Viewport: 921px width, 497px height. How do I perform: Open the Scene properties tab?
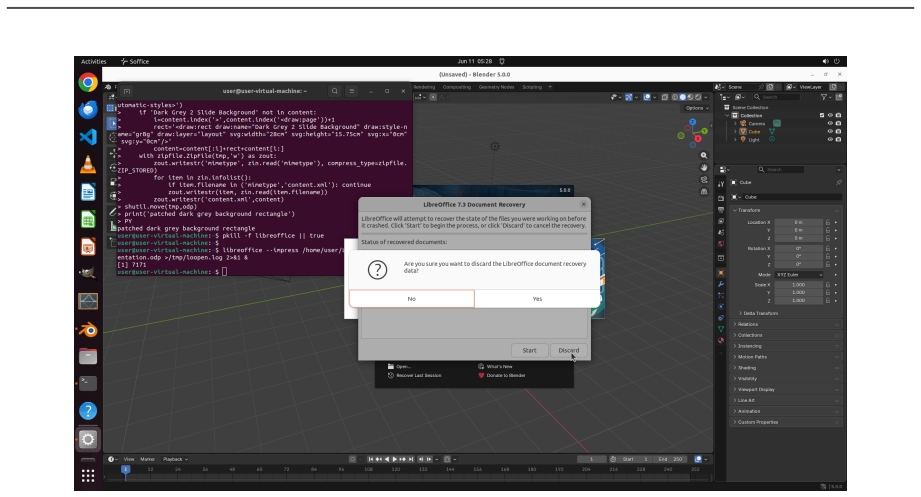(x=721, y=233)
